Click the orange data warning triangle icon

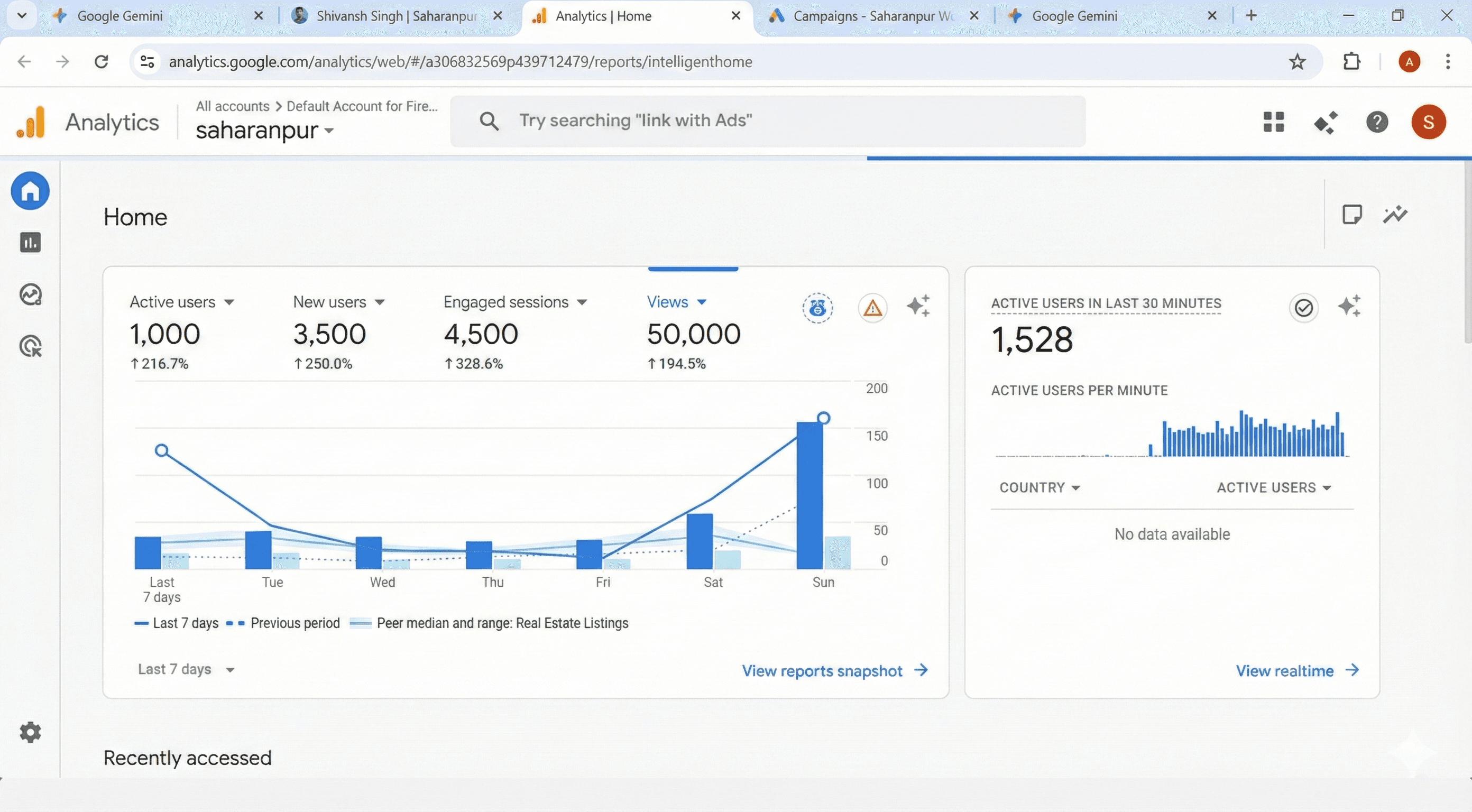(872, 308)
